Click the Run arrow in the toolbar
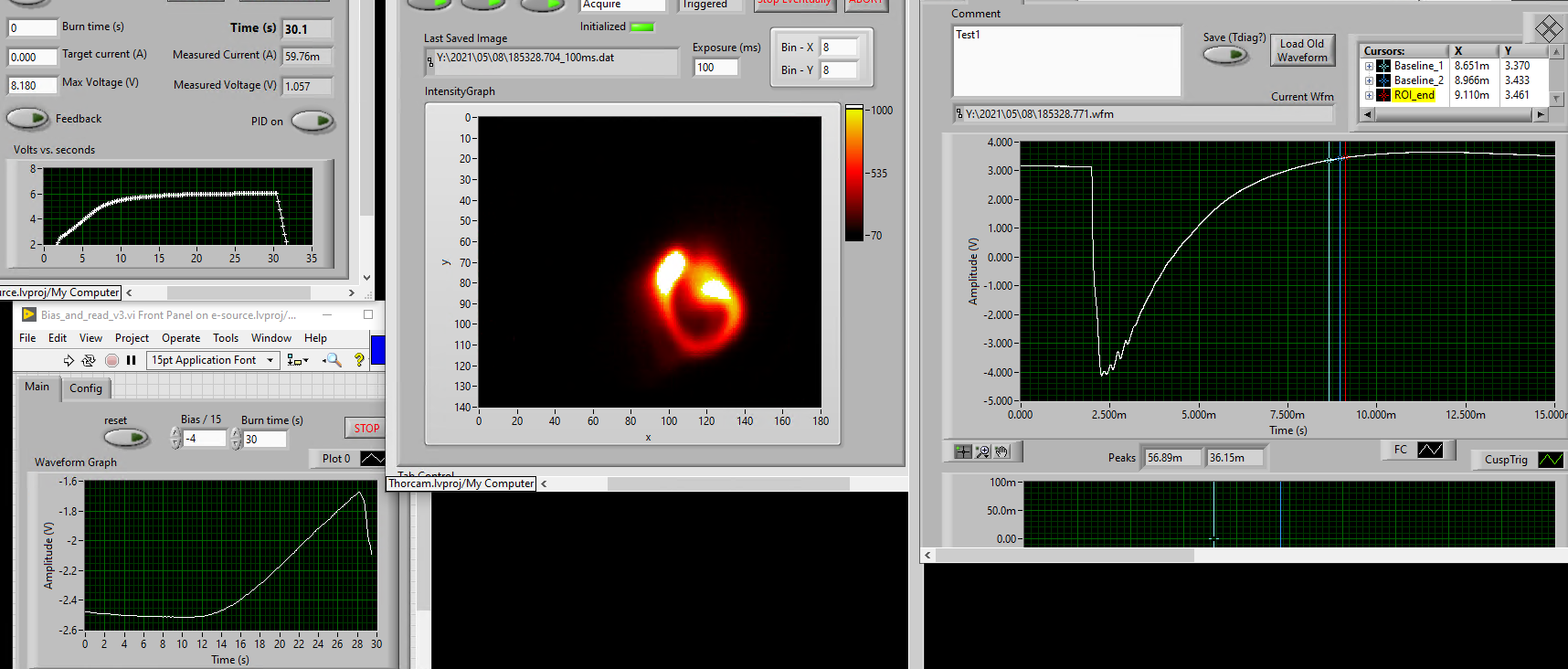Image resolution: width=1568 pixels, height=669 pixels. coord(69,360)
